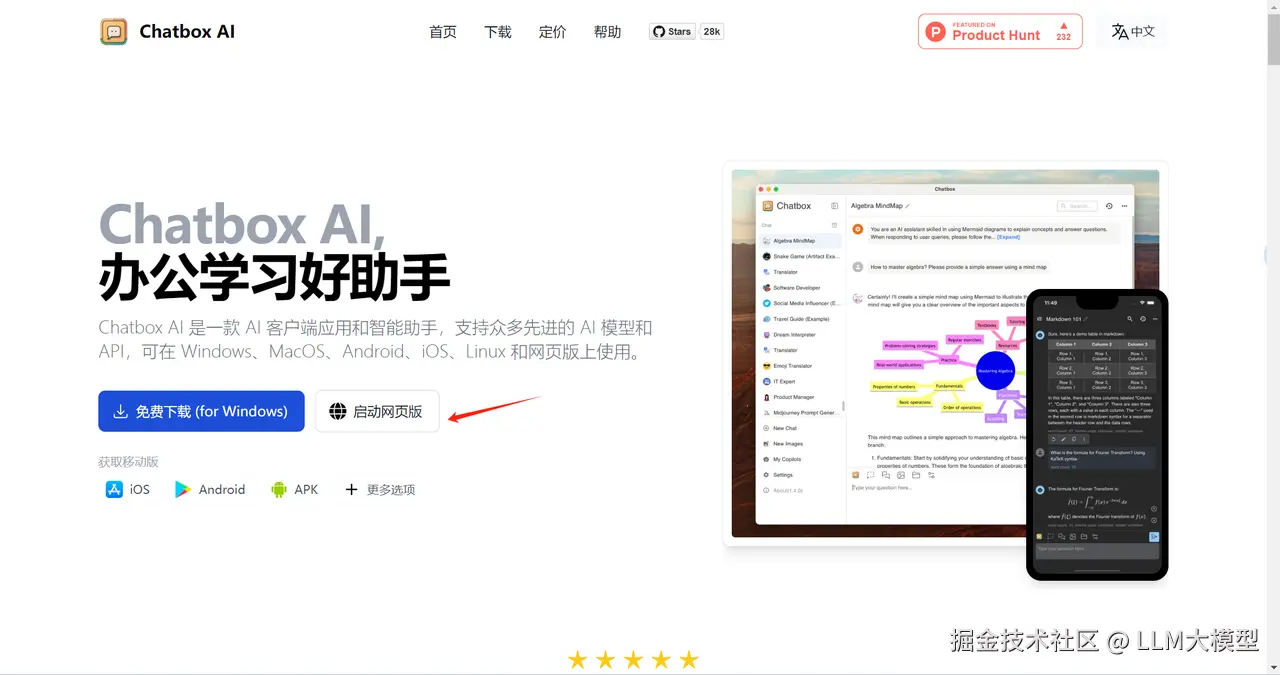Click the hamburger menu icon in phone preview
Screen dimensions: 1280x675
[x=1039, y=319]
